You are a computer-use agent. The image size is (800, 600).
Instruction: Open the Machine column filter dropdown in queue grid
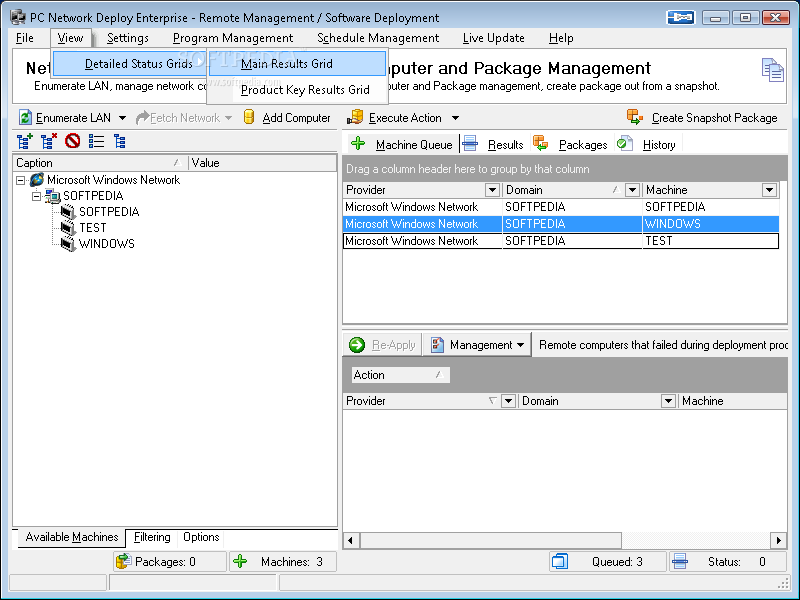pos(769,190)
